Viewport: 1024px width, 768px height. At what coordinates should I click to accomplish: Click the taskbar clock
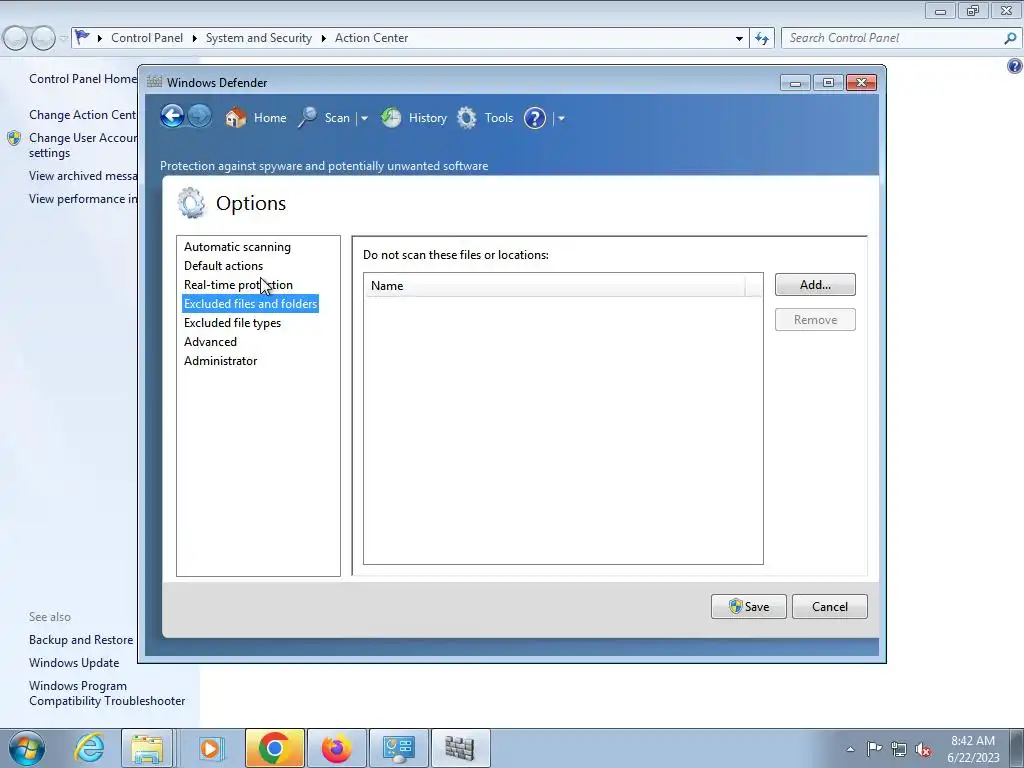(973, 749)
